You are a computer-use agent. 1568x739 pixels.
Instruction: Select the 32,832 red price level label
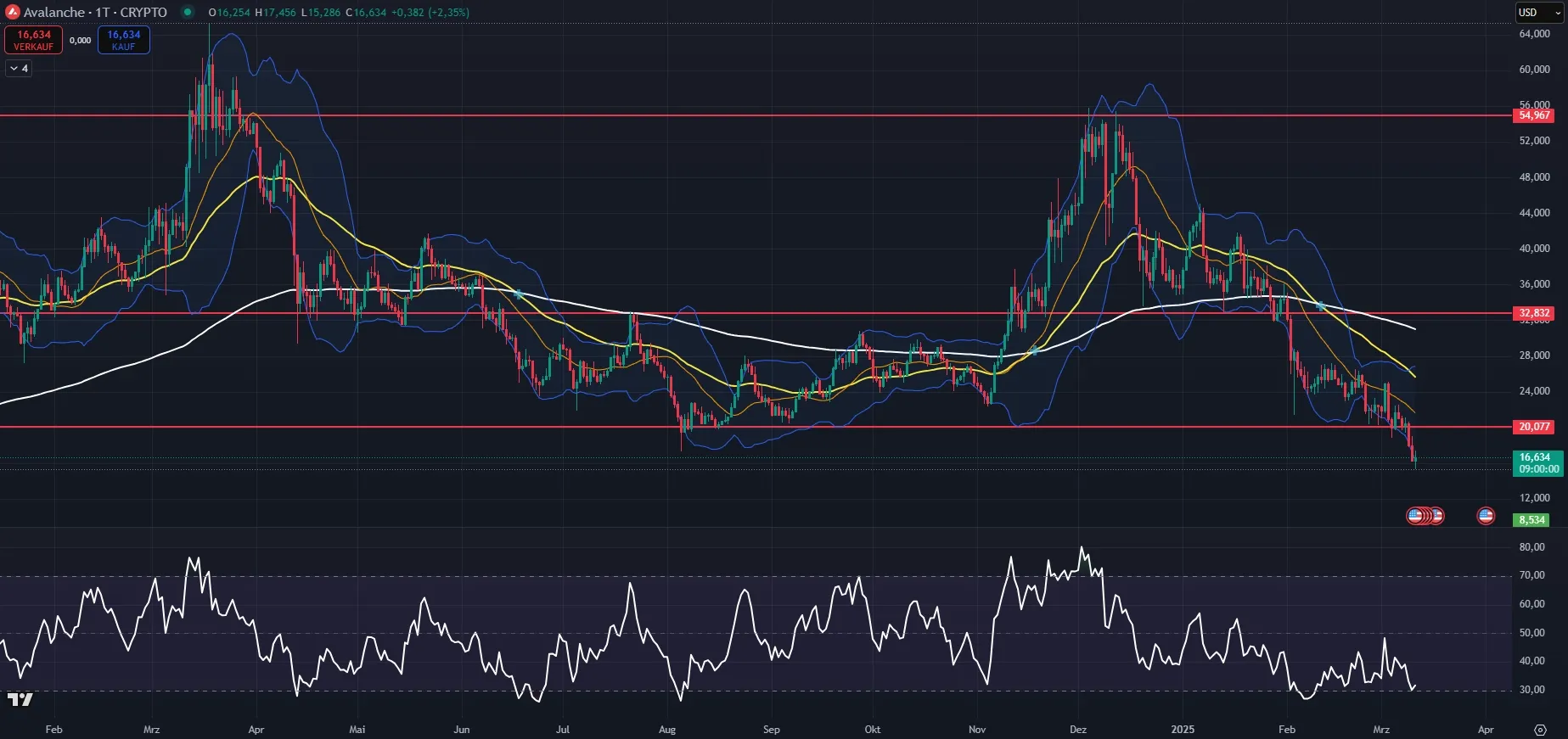[x=1534, y=313]
